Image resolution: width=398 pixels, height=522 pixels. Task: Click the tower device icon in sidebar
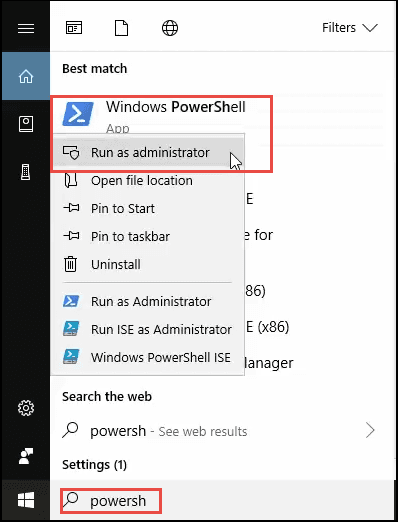coord(26,172)
